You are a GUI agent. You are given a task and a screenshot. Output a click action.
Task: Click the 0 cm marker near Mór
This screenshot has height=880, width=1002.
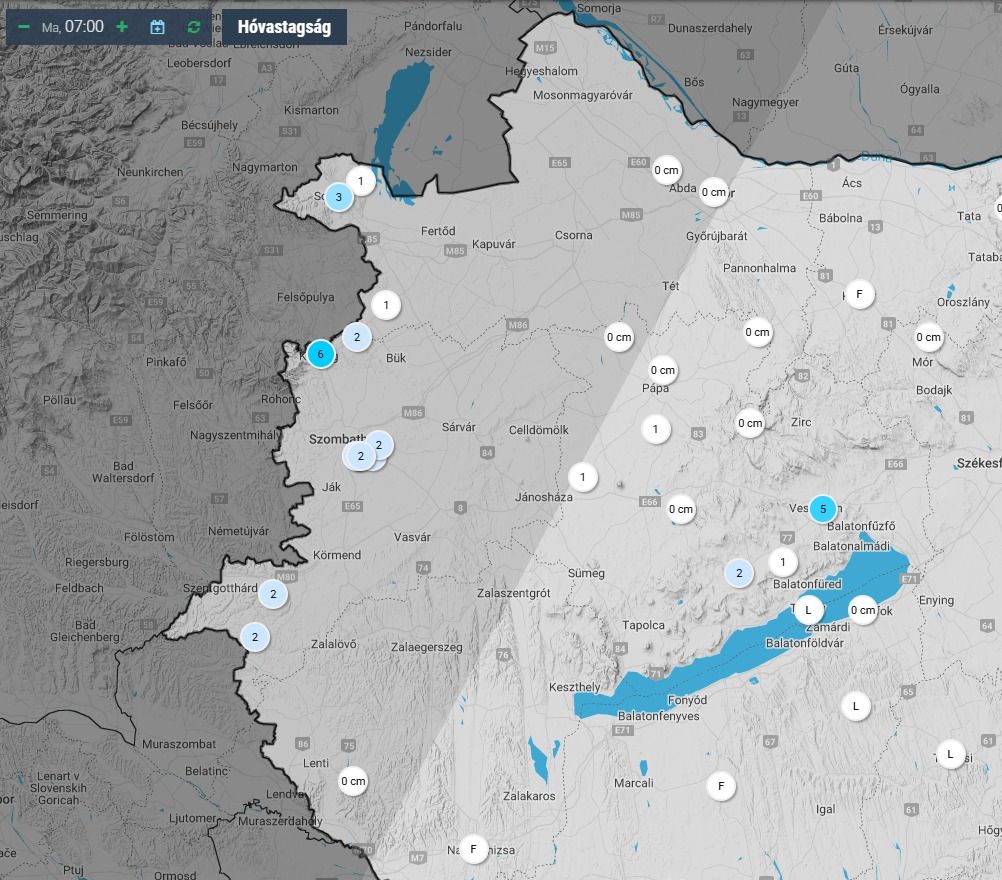pos(929,337)
